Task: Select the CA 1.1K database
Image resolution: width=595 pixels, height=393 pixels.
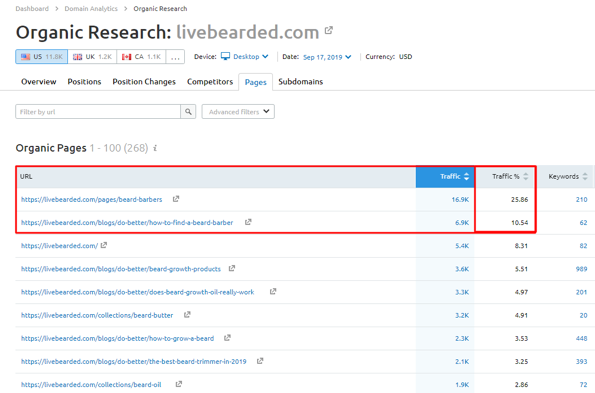Action: coord(141,57)
